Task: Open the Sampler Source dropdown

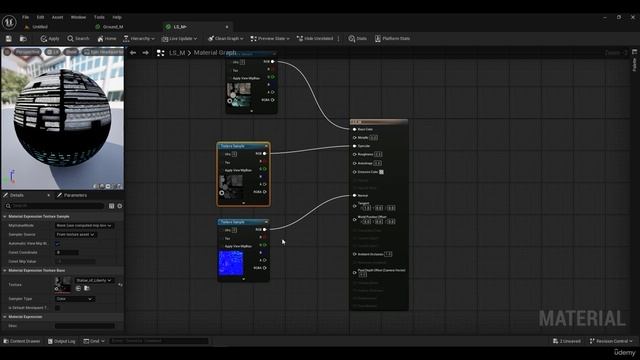Action: [76, 234]
